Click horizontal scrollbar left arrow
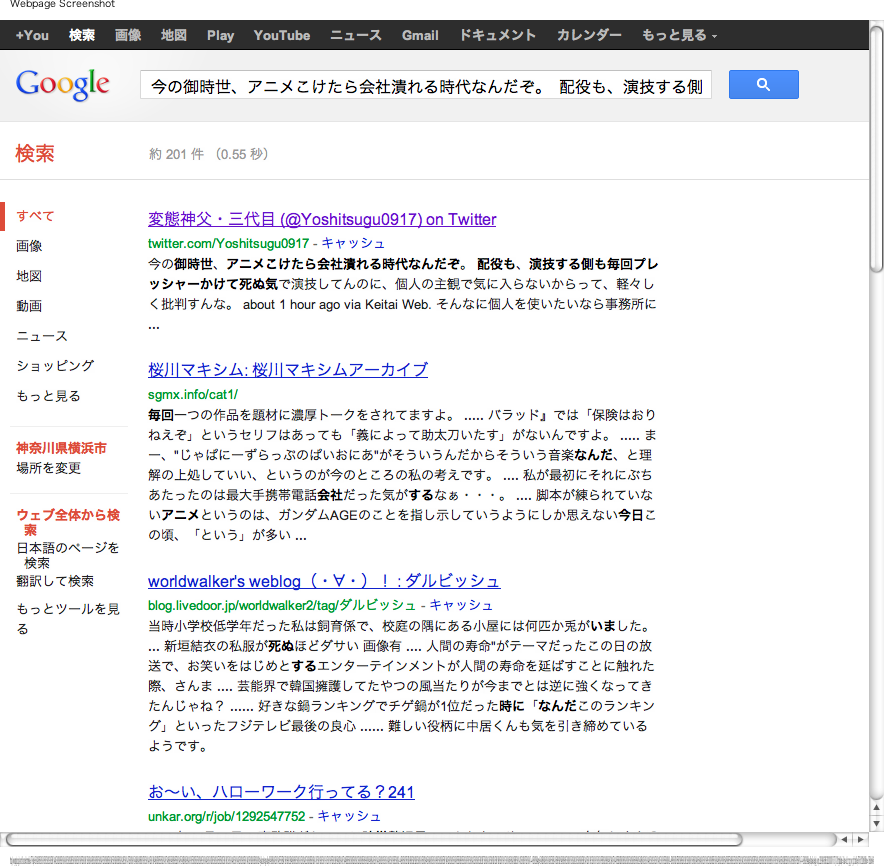Screen dimensions: 884x867 (844, 839)
